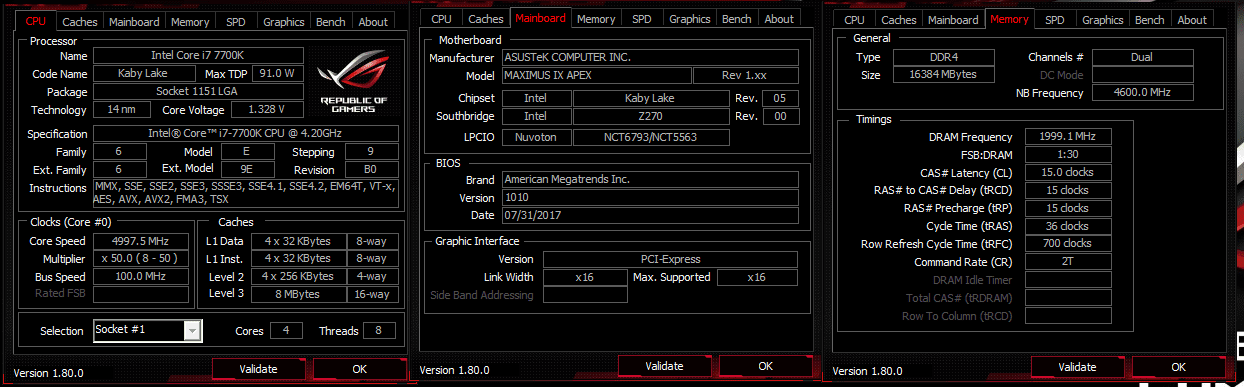Click the FSB:DRAM 1:30 field
The height and width of the screenshot is (387, 1244).
point(1069,155)
